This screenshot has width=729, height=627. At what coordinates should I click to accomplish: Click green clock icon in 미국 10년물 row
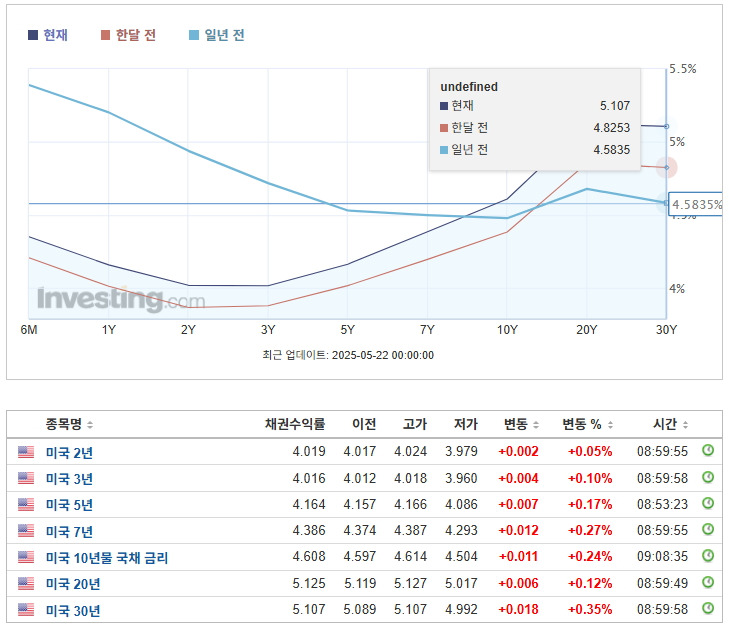click(x=708, y=555)
